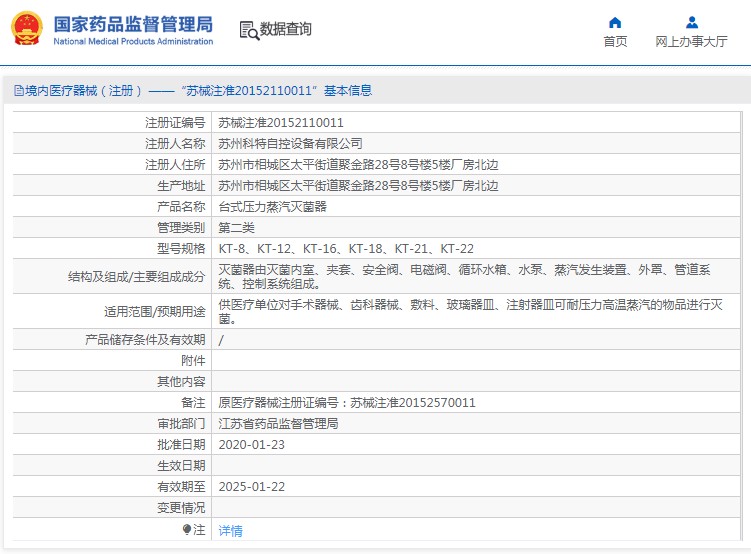Screen dimensions: 751x554
Task: Click the 结构及组成/主要组成成分 label
Action: point(137,277)
